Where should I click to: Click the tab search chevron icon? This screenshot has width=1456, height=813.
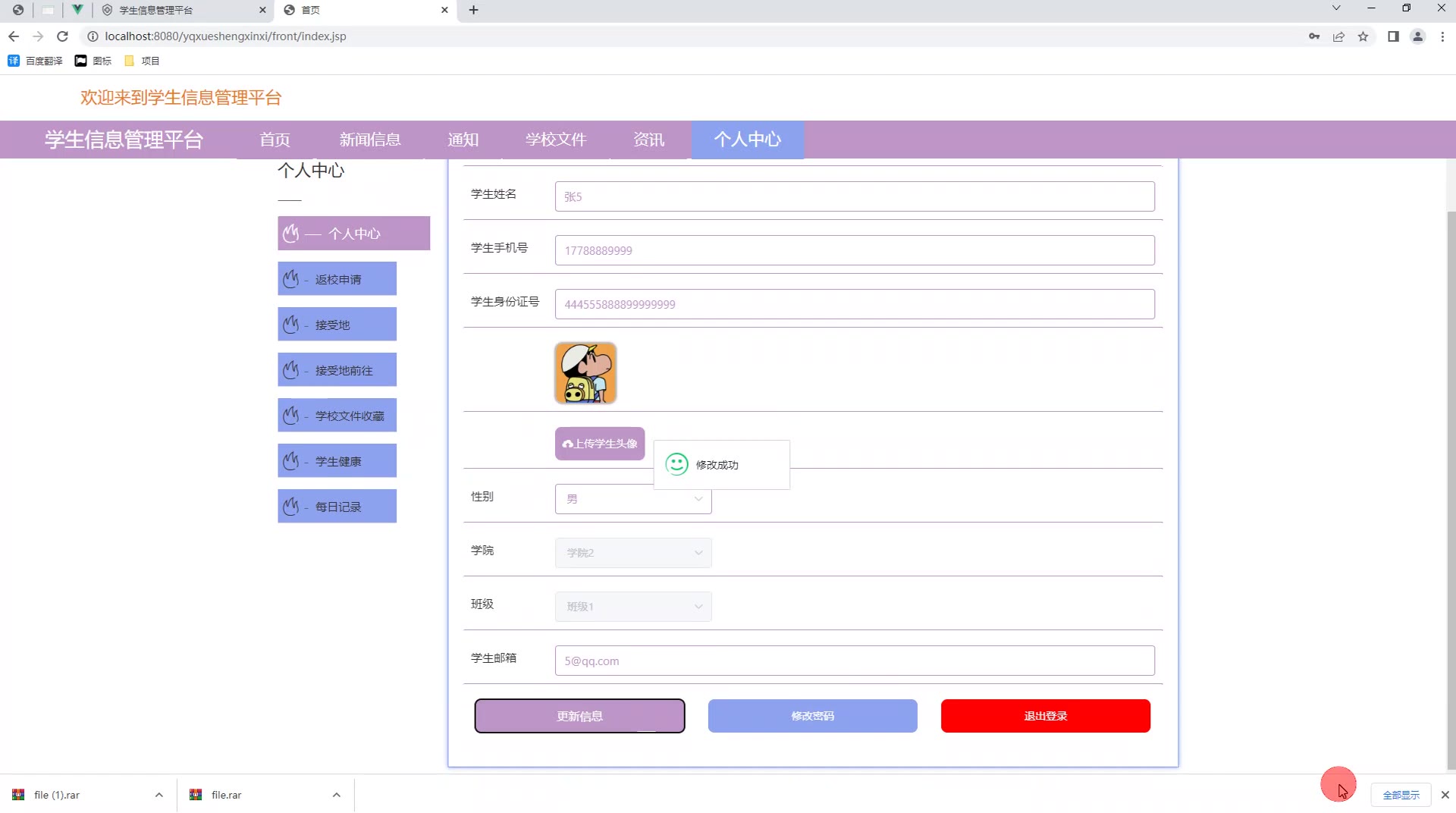(x=1336, y=8)
